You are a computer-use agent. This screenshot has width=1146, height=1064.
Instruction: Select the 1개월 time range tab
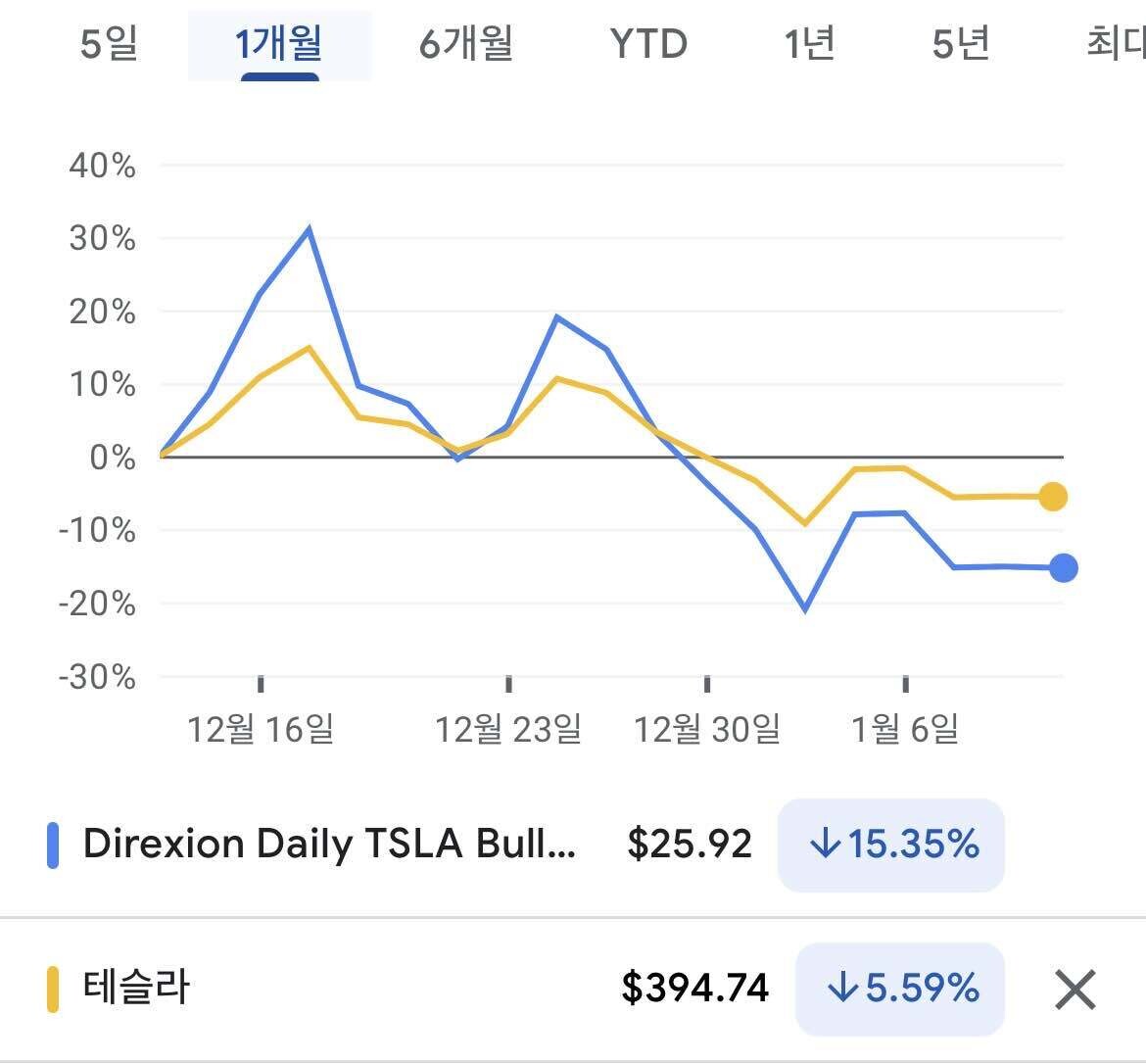point(279,44)
